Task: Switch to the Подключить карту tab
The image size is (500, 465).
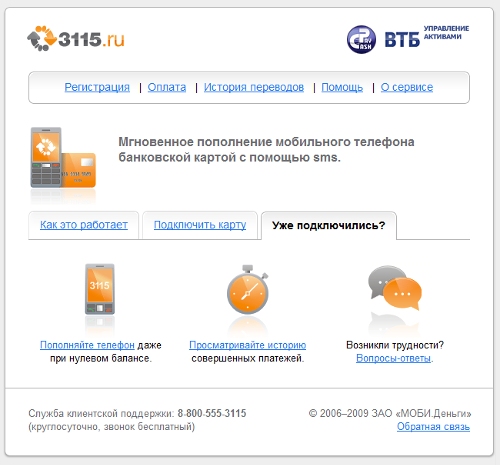Action: tap(200, 225)
